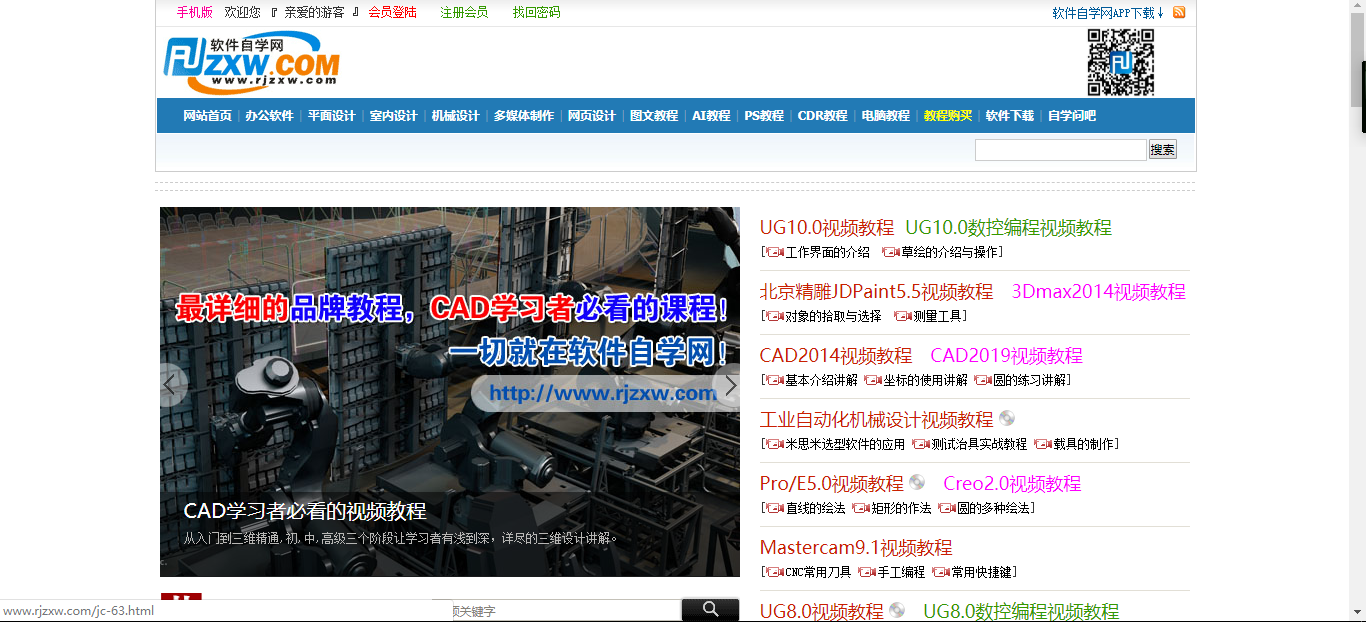Click the 会员登陆 link
The width and height of the screenshot is (1366, 622).
(392, 13)
